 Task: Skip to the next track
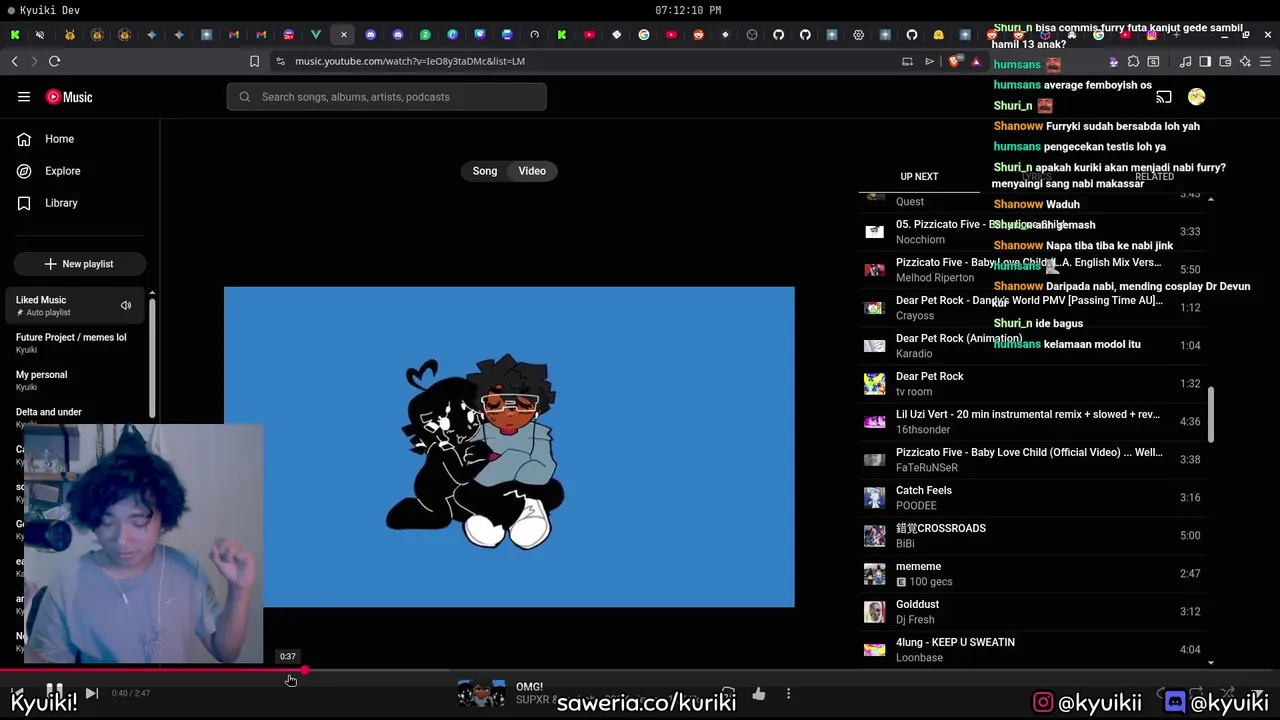point(91,692)
